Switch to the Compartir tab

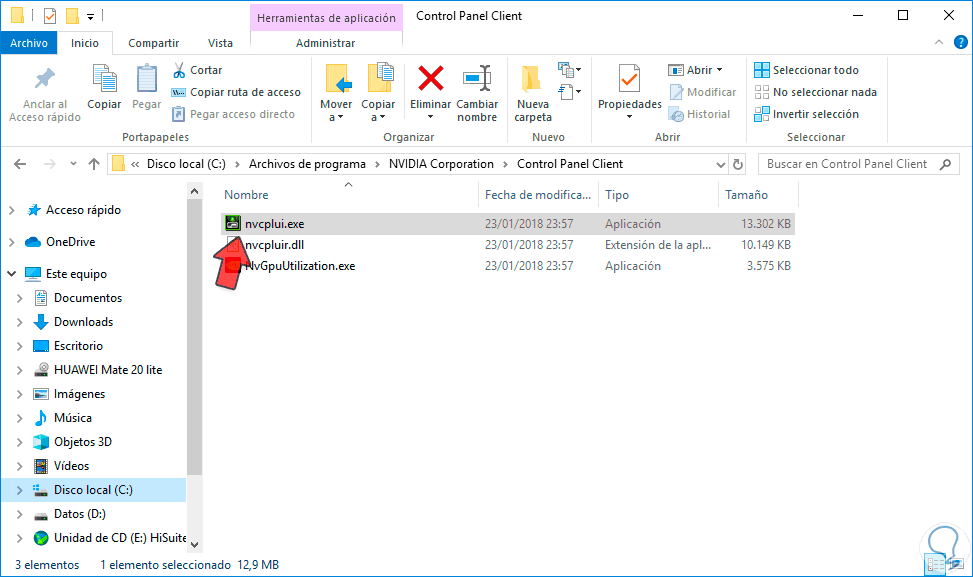tap(153, 43)
